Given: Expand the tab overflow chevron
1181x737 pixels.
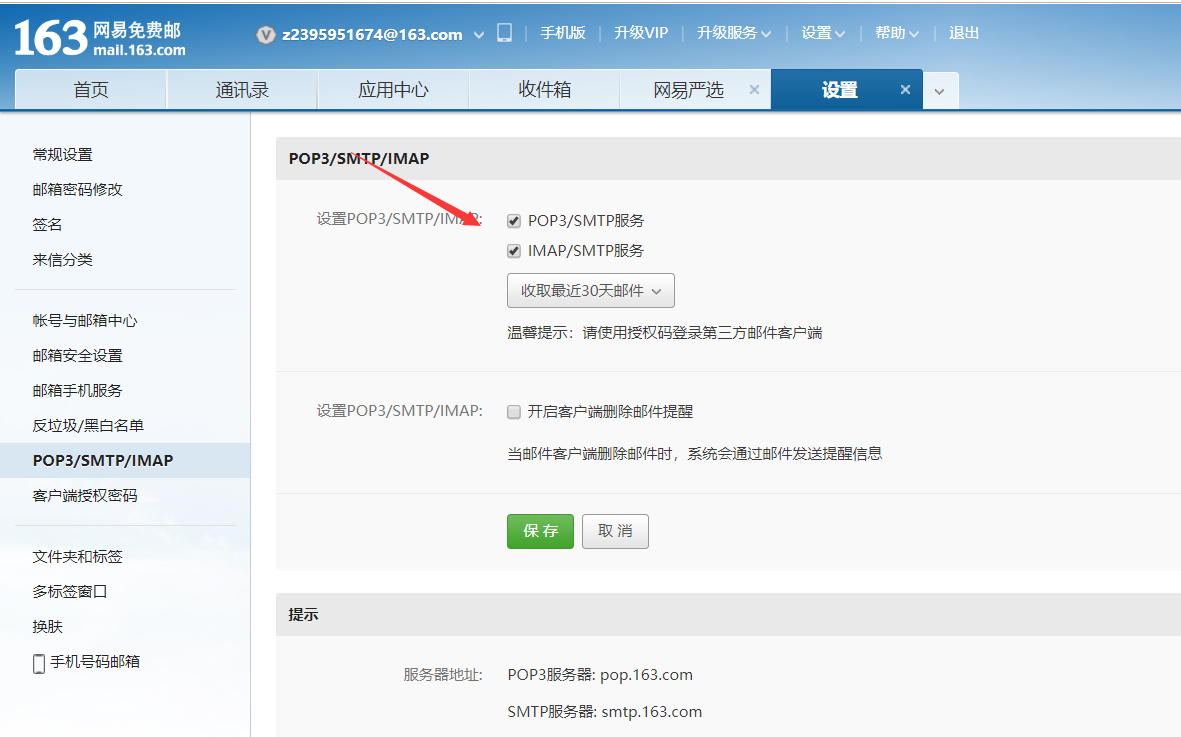Looking at the screenshot, I should (940, 91).
